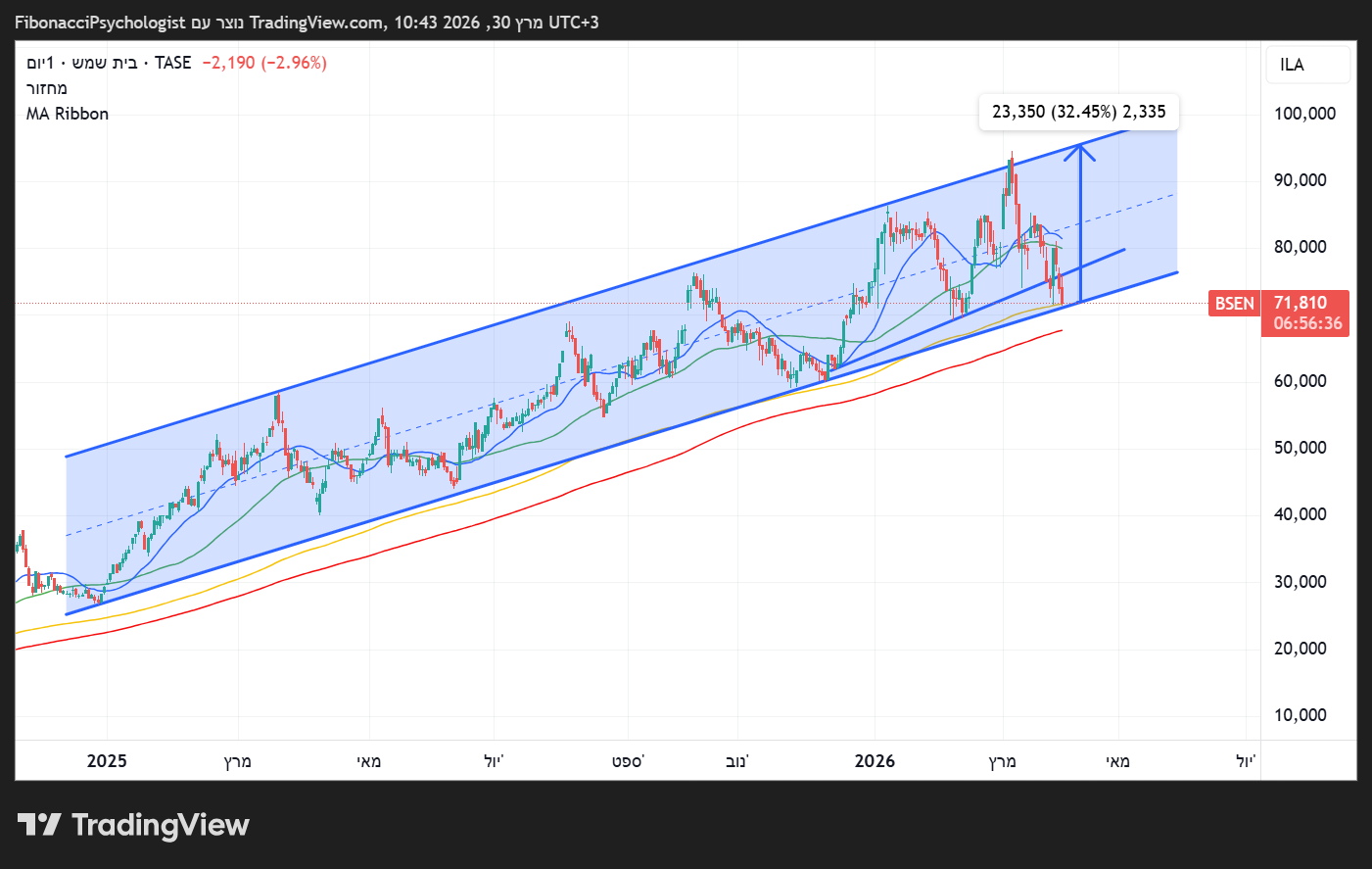Click the 50,000 price axis label
Image resolution: width=1372 pixels, height=869 pixels.
tap(1301, 448)
